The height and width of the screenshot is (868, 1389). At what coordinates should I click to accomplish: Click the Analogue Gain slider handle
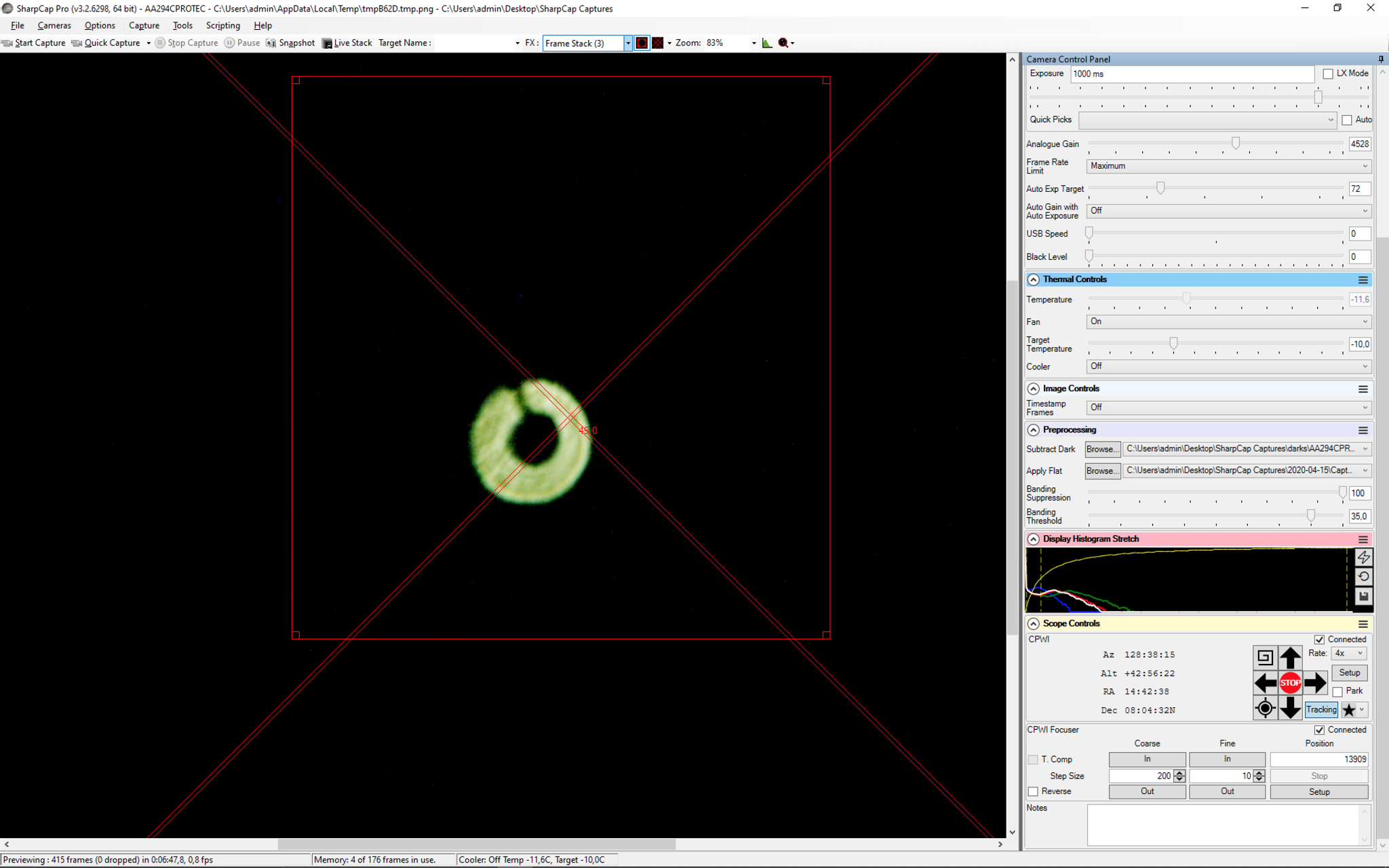click(x=1236, y=143)
